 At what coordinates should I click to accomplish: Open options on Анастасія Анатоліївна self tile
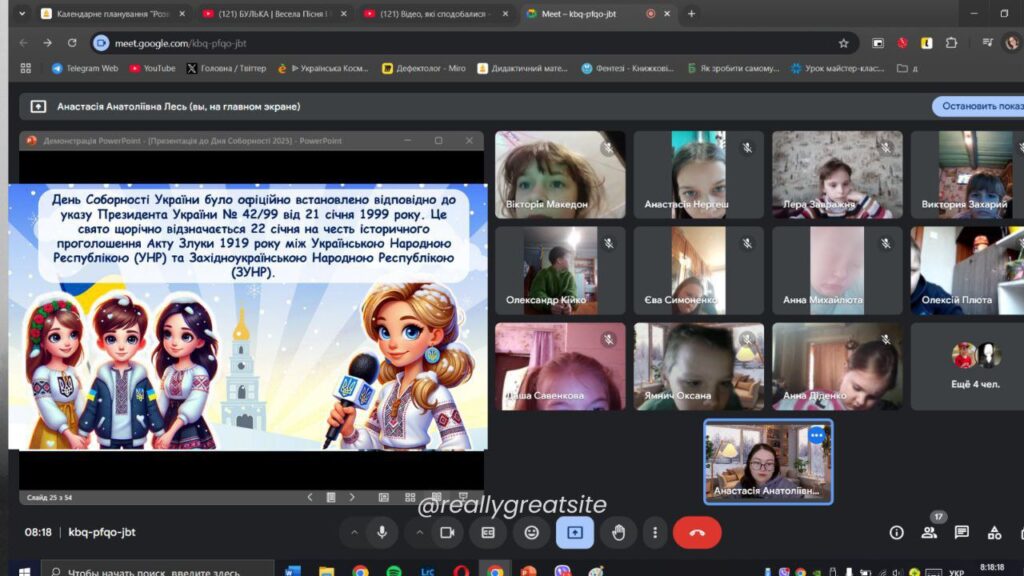(x=817, y=435)
